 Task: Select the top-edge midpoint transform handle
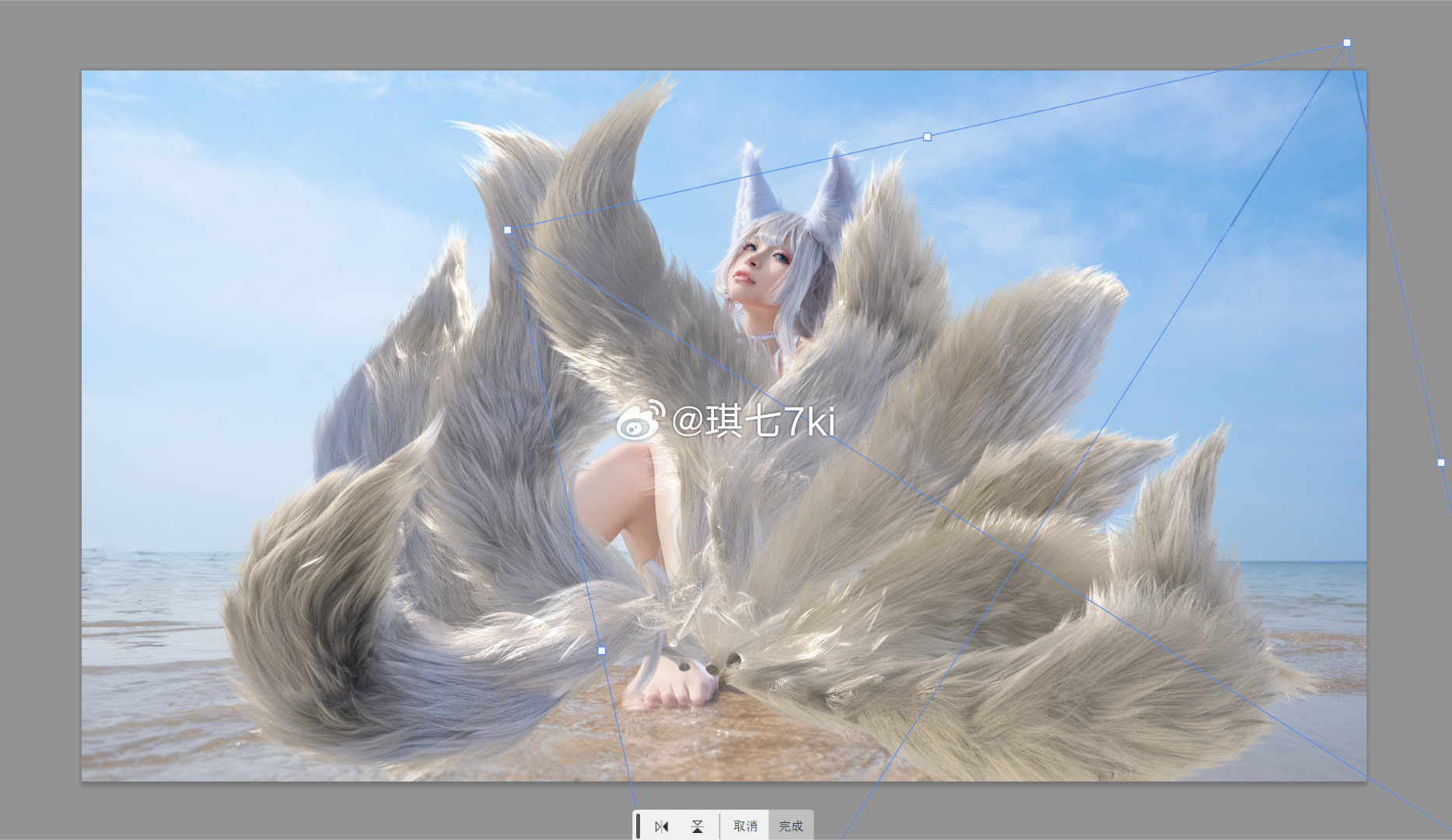pyautogui.click(x=927, y=137)
